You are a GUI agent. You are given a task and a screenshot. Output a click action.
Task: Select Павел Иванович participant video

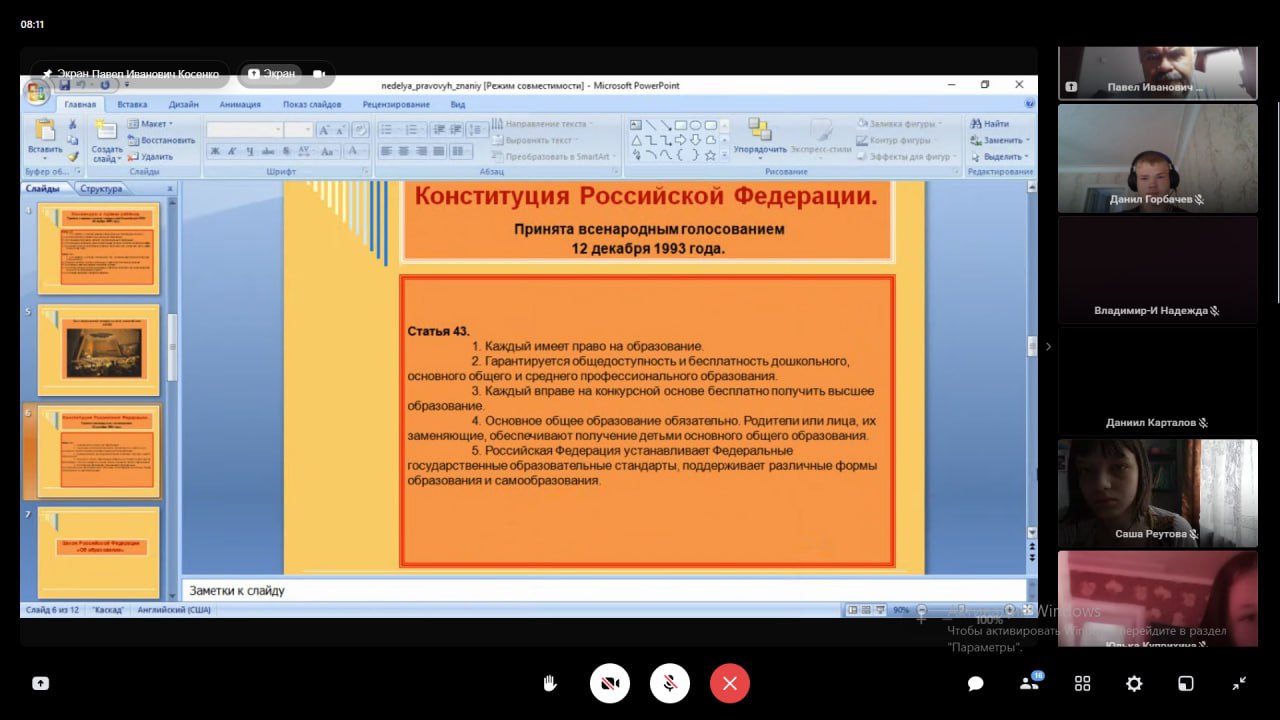(1158, 73)
